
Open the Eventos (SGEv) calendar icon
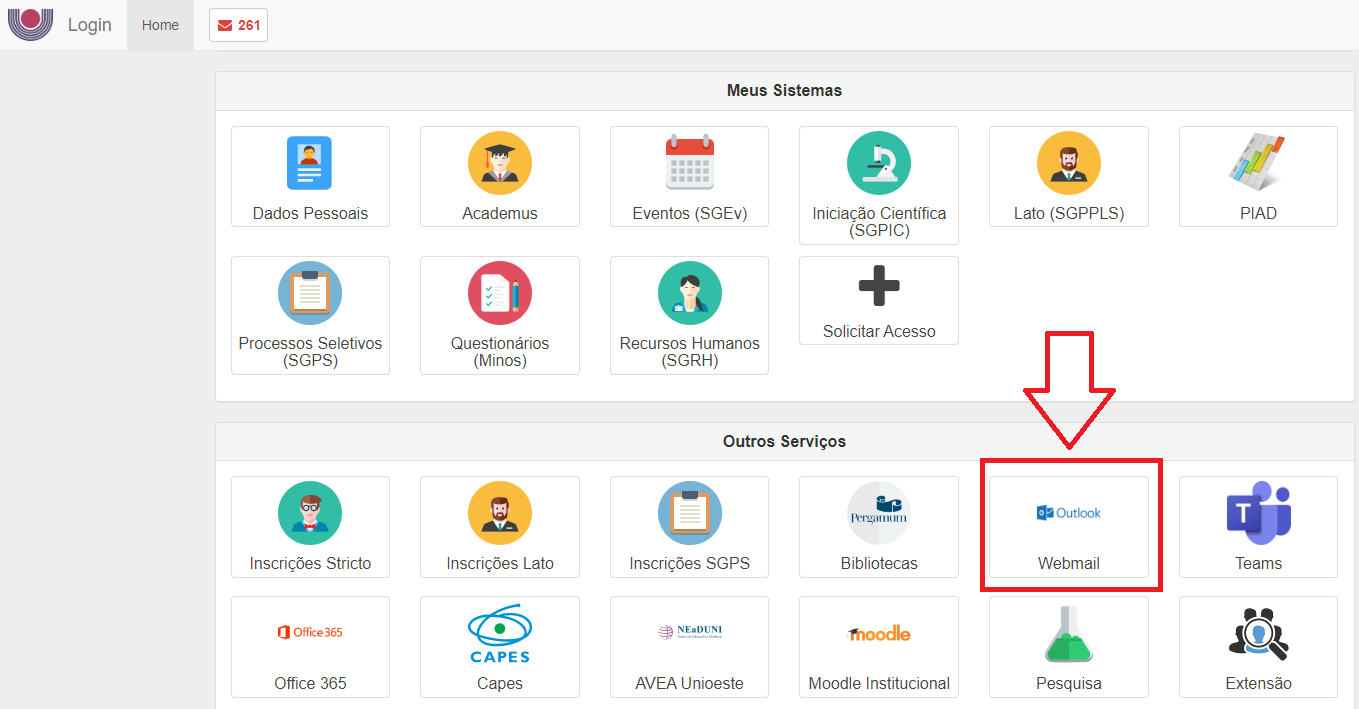pyautogui.click(x=689, y=163)
